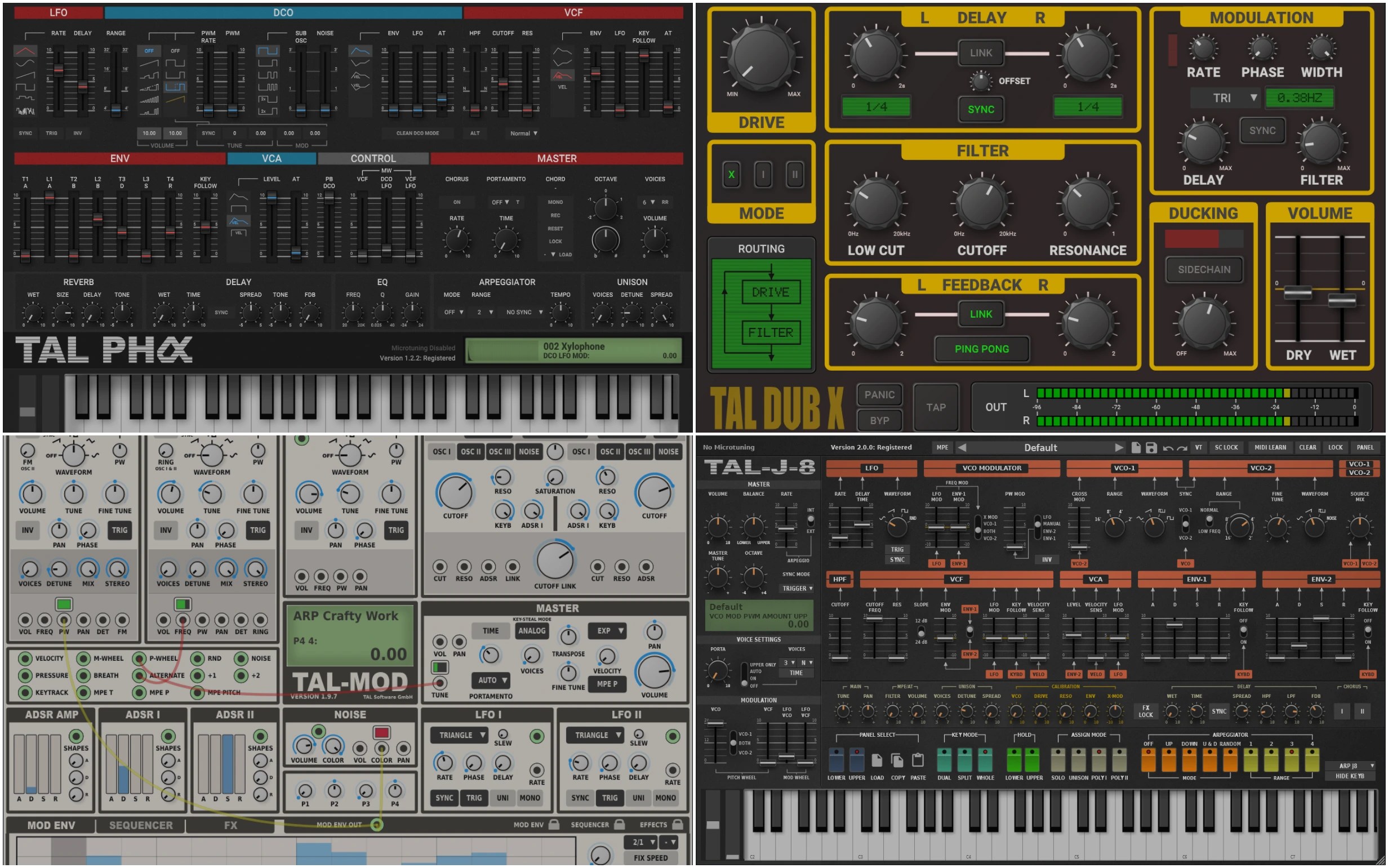
Task: Select the blue DCO envelope shape icon
Action: (x=360, y=51)
